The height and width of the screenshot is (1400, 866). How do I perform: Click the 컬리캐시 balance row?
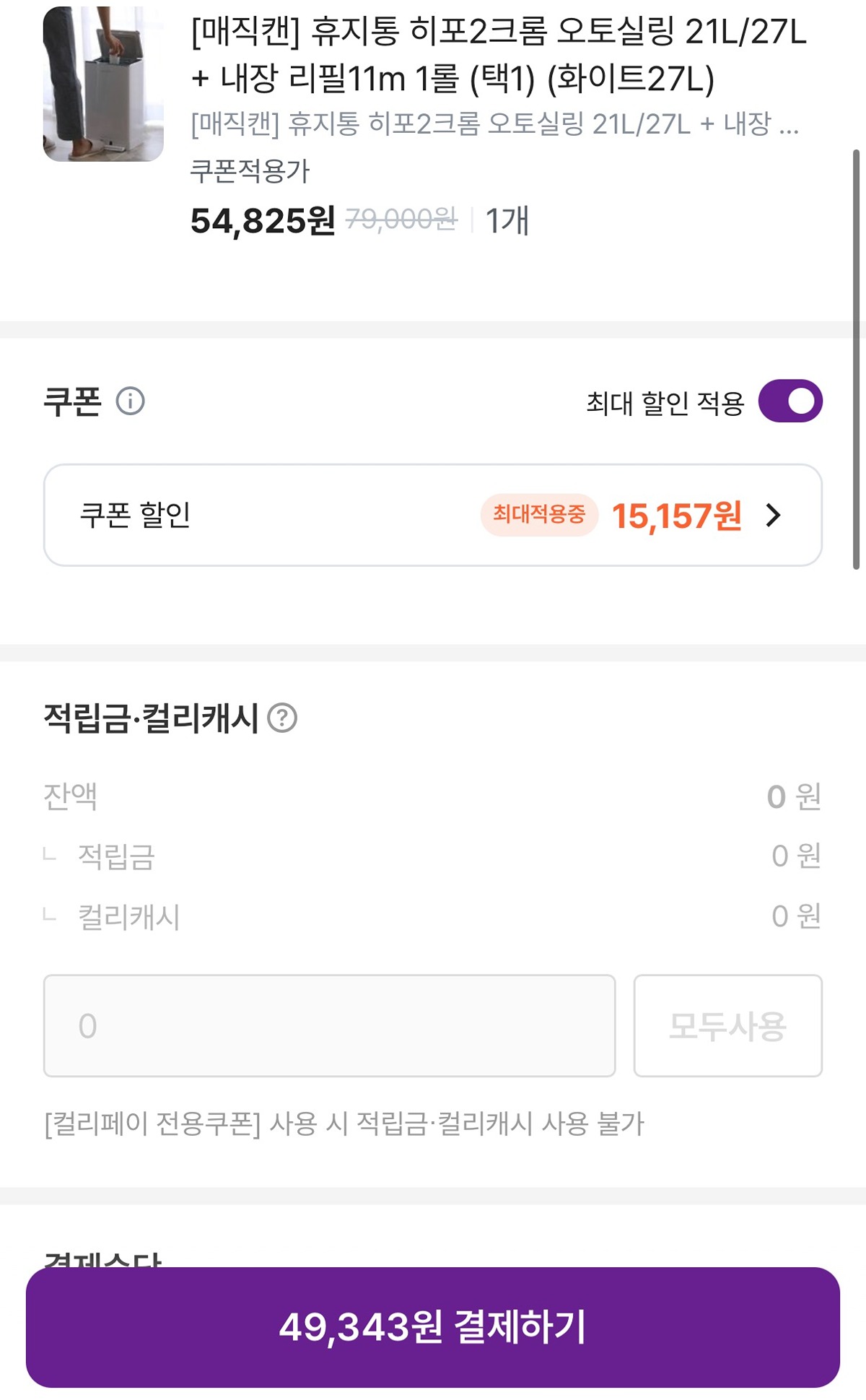433,916
